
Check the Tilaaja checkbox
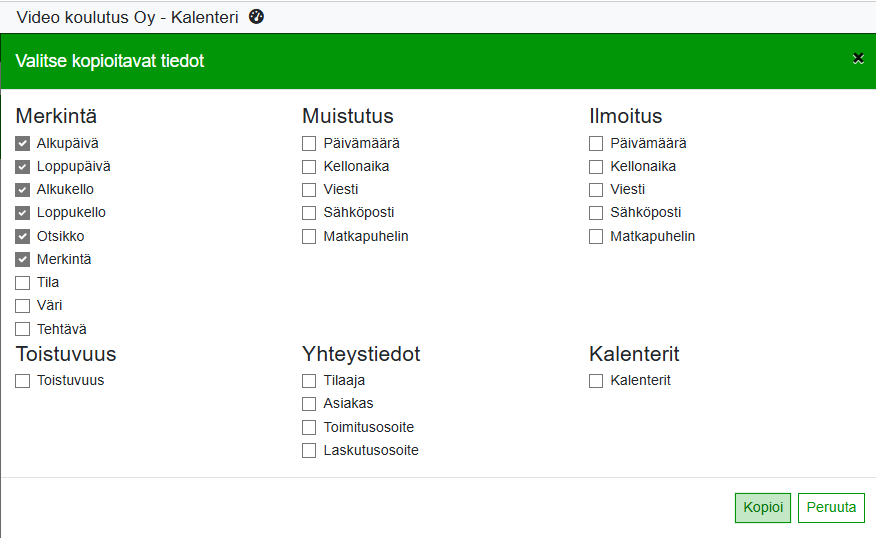[309, 381]
